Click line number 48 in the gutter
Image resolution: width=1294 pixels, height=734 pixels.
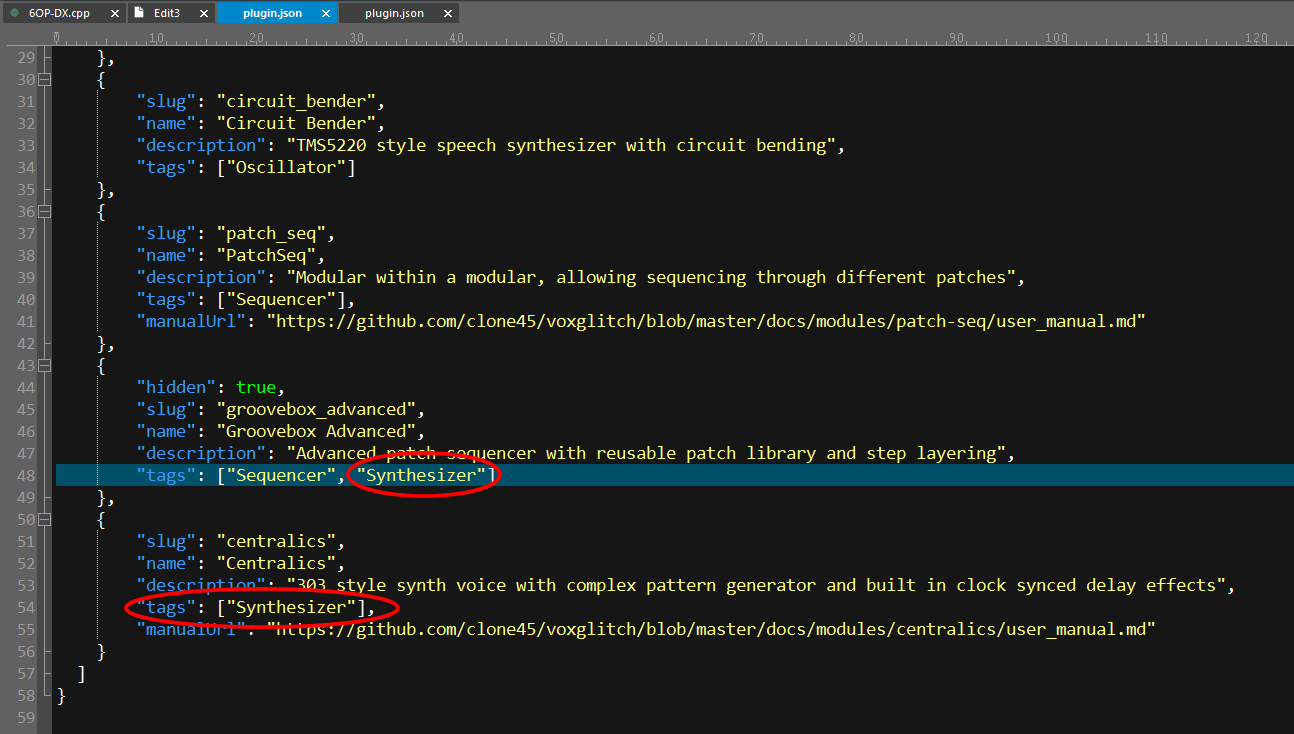[26, 476]
